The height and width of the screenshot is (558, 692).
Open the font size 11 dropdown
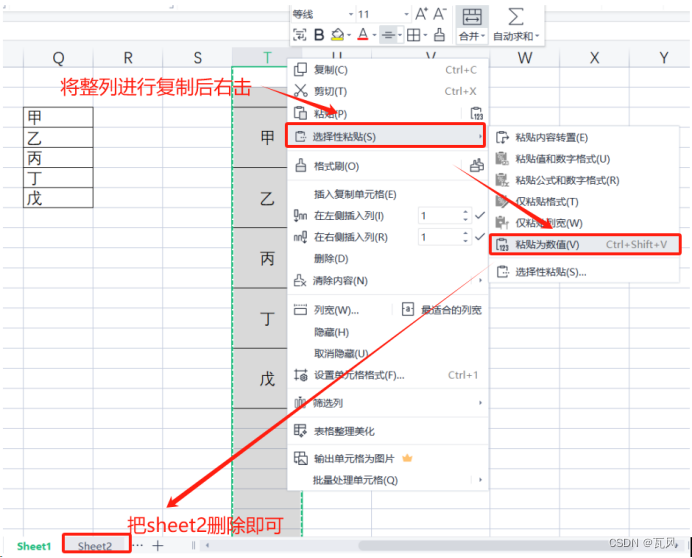pyautogui.click(x=406, y=15)
